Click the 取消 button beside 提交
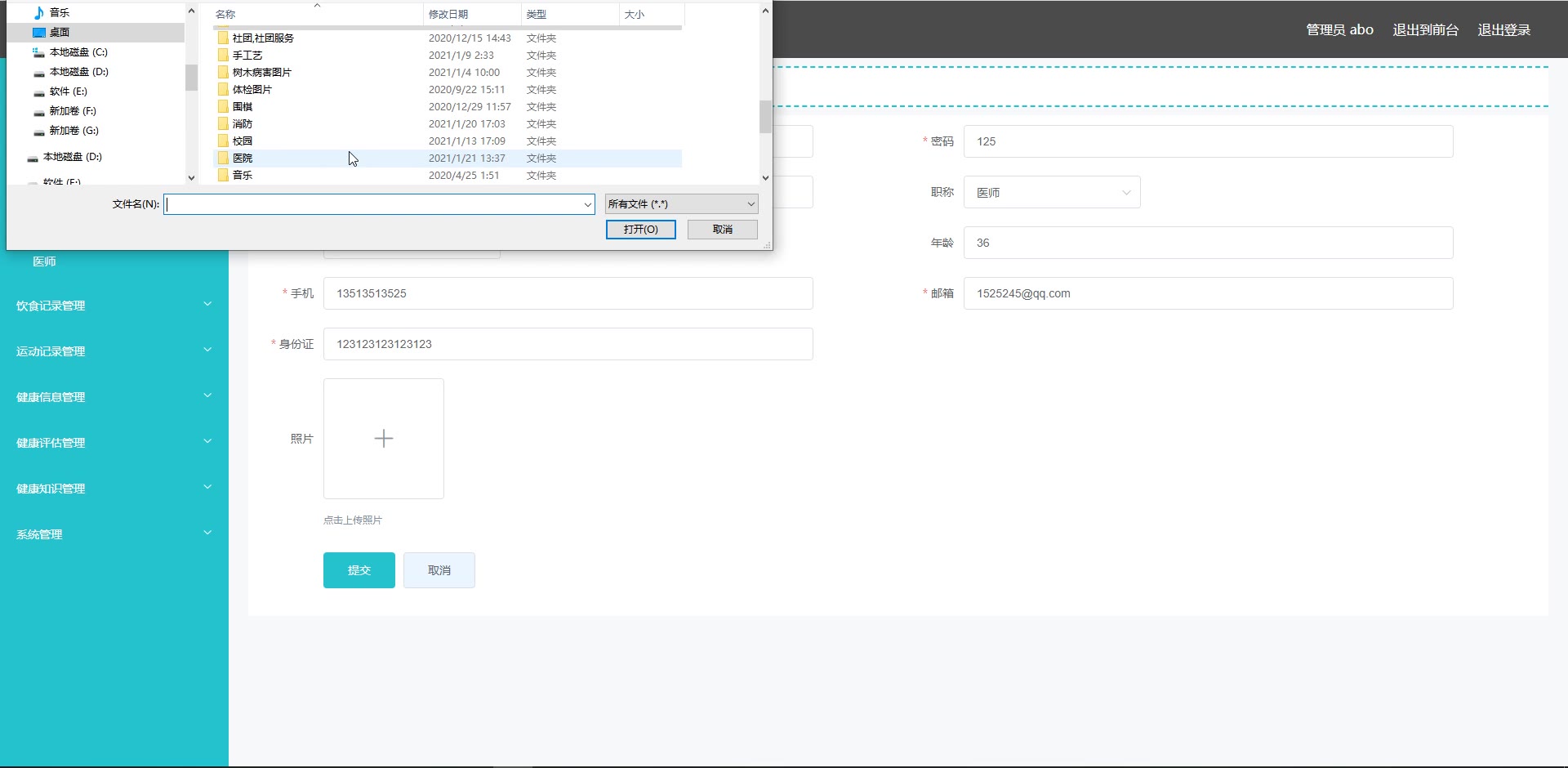The width and height of the screenshot is (1568, 768). (439, 570)
